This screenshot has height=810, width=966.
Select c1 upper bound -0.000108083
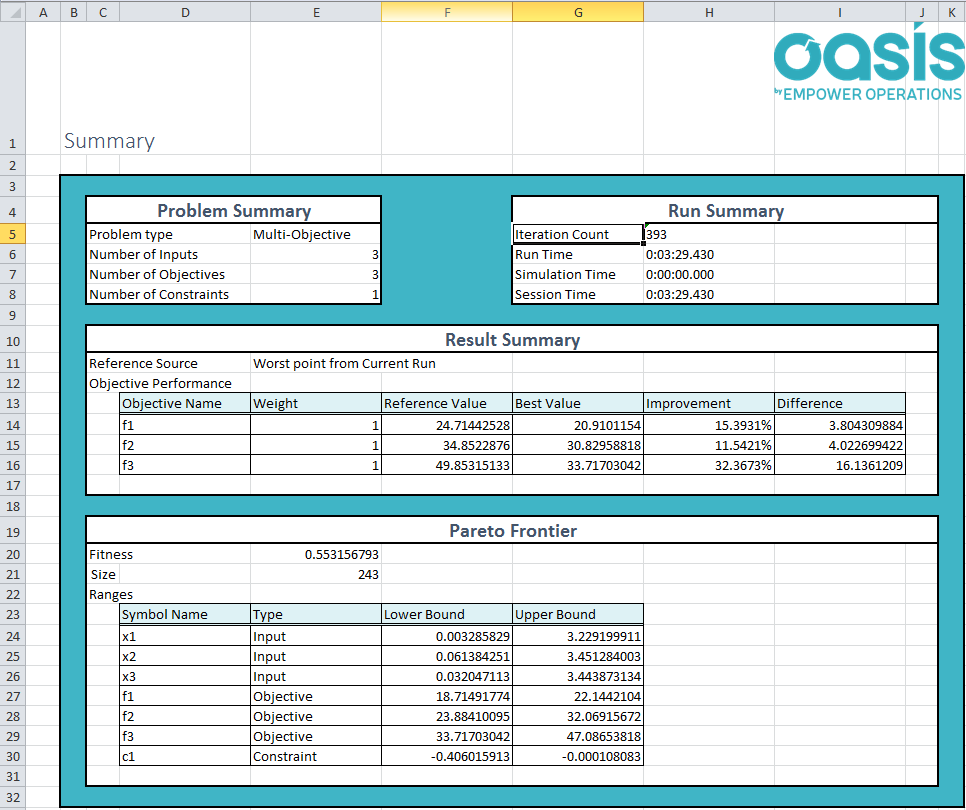point(578,756)
